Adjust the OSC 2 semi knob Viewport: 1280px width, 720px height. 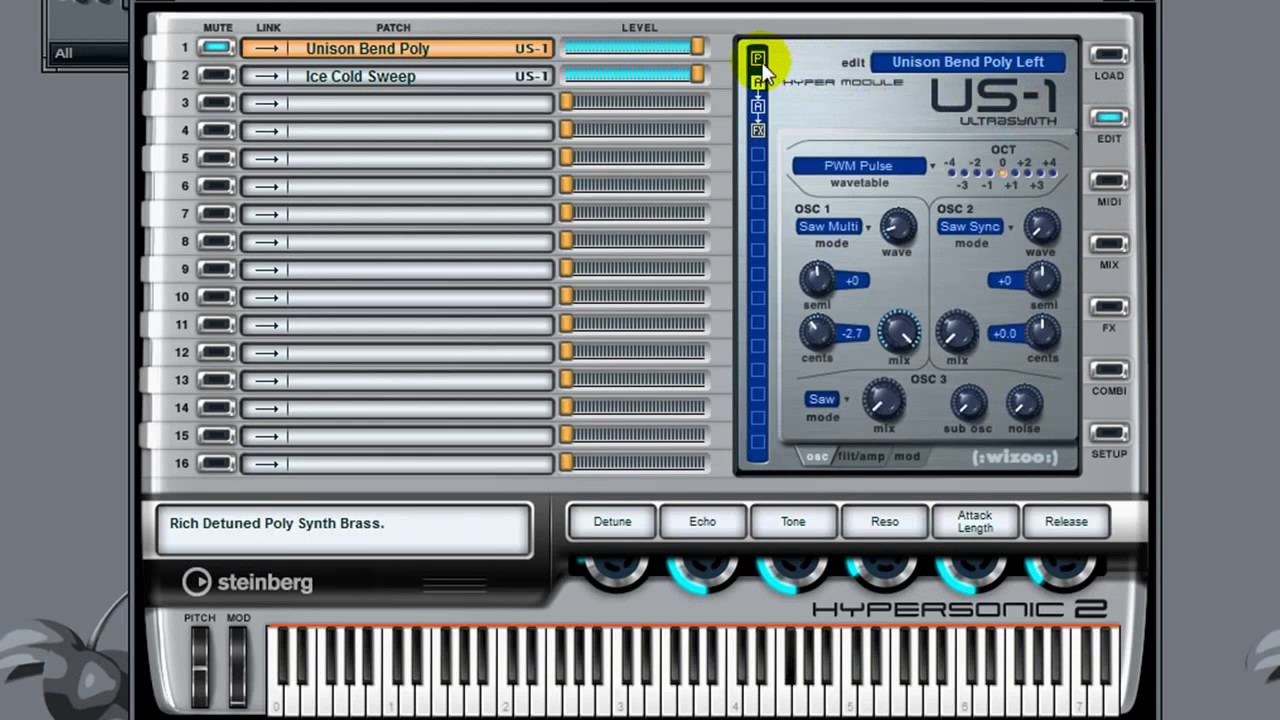(1042, 280)
